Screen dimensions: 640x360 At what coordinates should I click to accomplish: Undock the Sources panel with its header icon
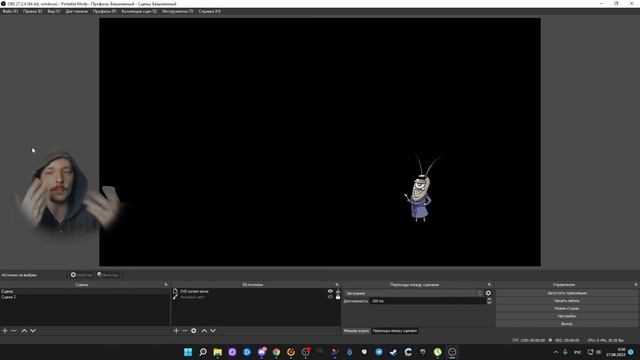337,284
